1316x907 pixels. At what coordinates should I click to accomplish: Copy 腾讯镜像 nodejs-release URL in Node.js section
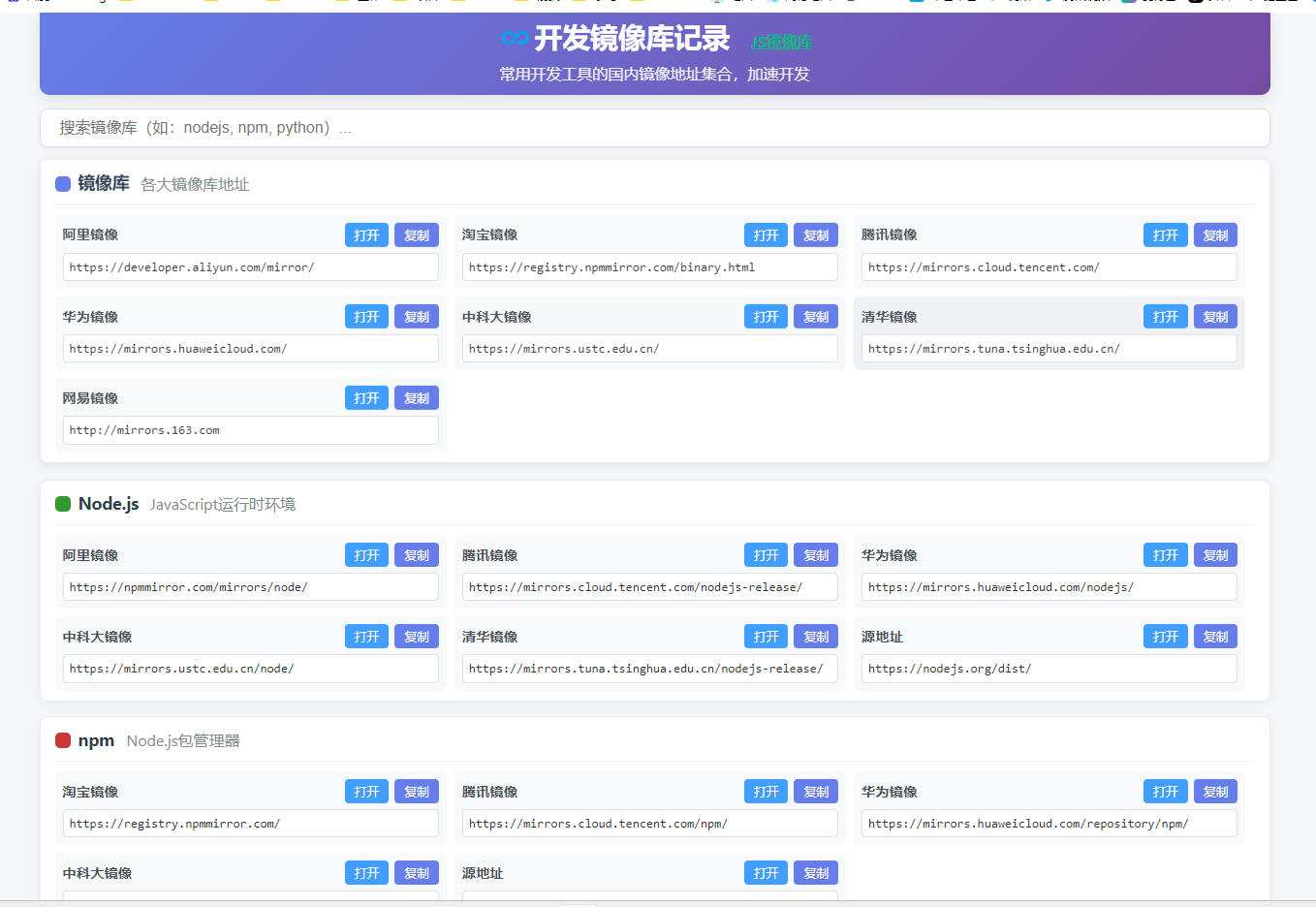click(816, 555)
